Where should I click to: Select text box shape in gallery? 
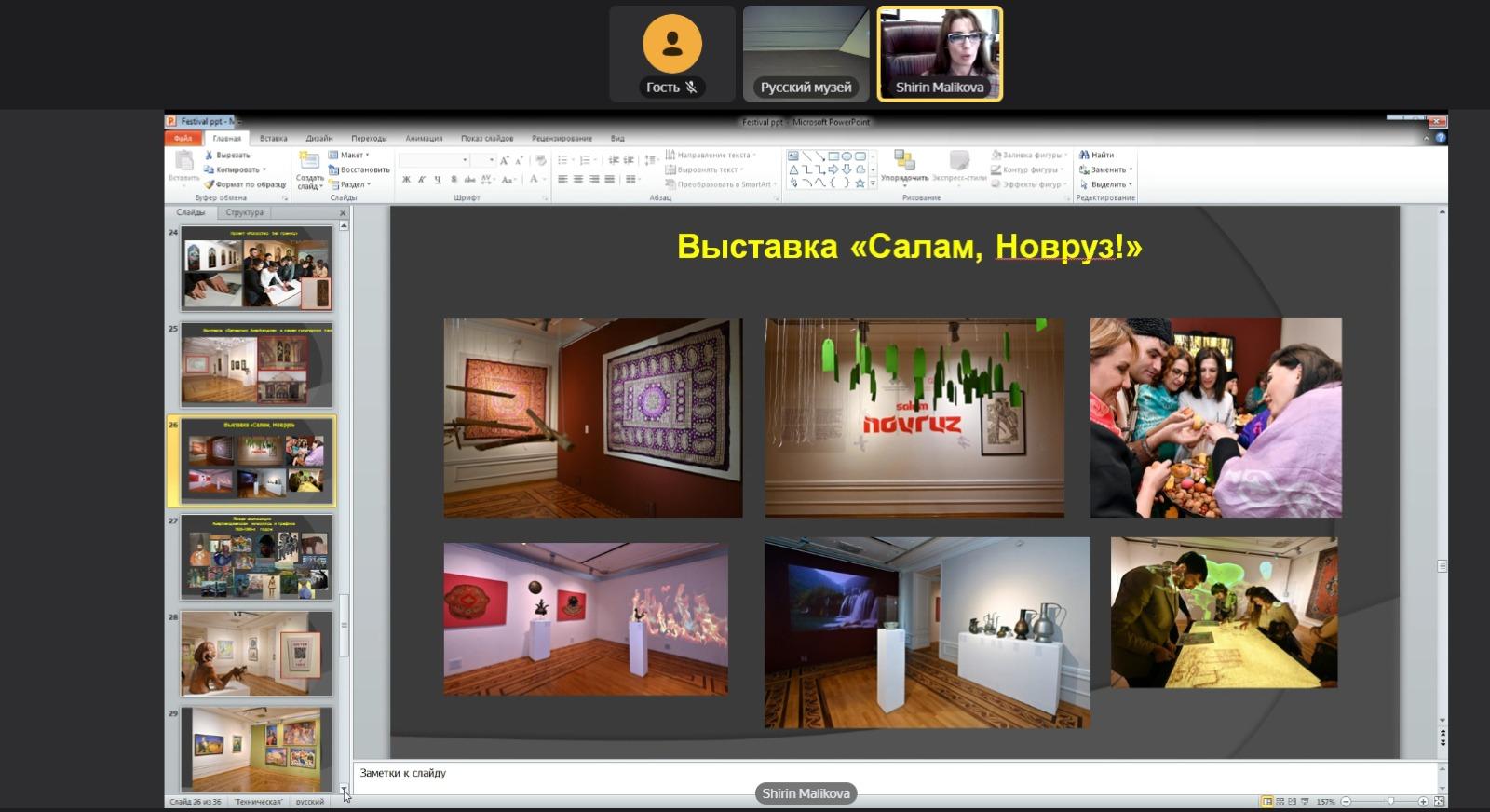tap(793, 156)
